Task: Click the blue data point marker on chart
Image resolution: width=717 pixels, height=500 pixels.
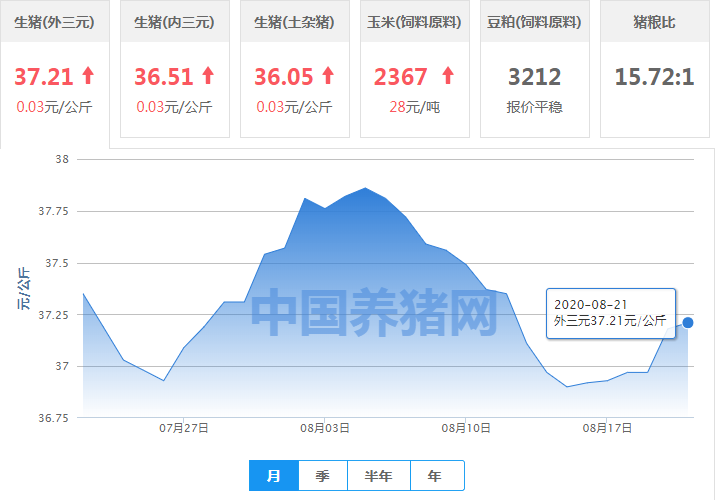Action: pyautogui.click(x=688, y=322)
